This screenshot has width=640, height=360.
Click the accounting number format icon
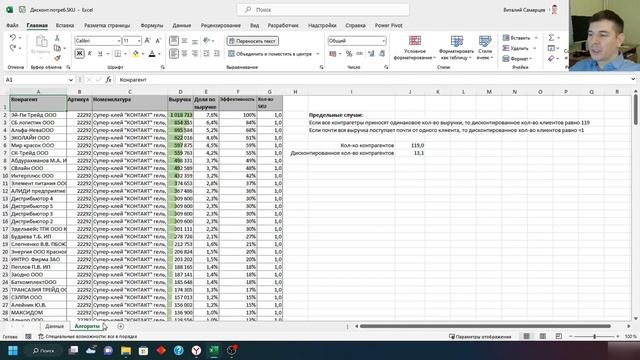pos(333,54)
